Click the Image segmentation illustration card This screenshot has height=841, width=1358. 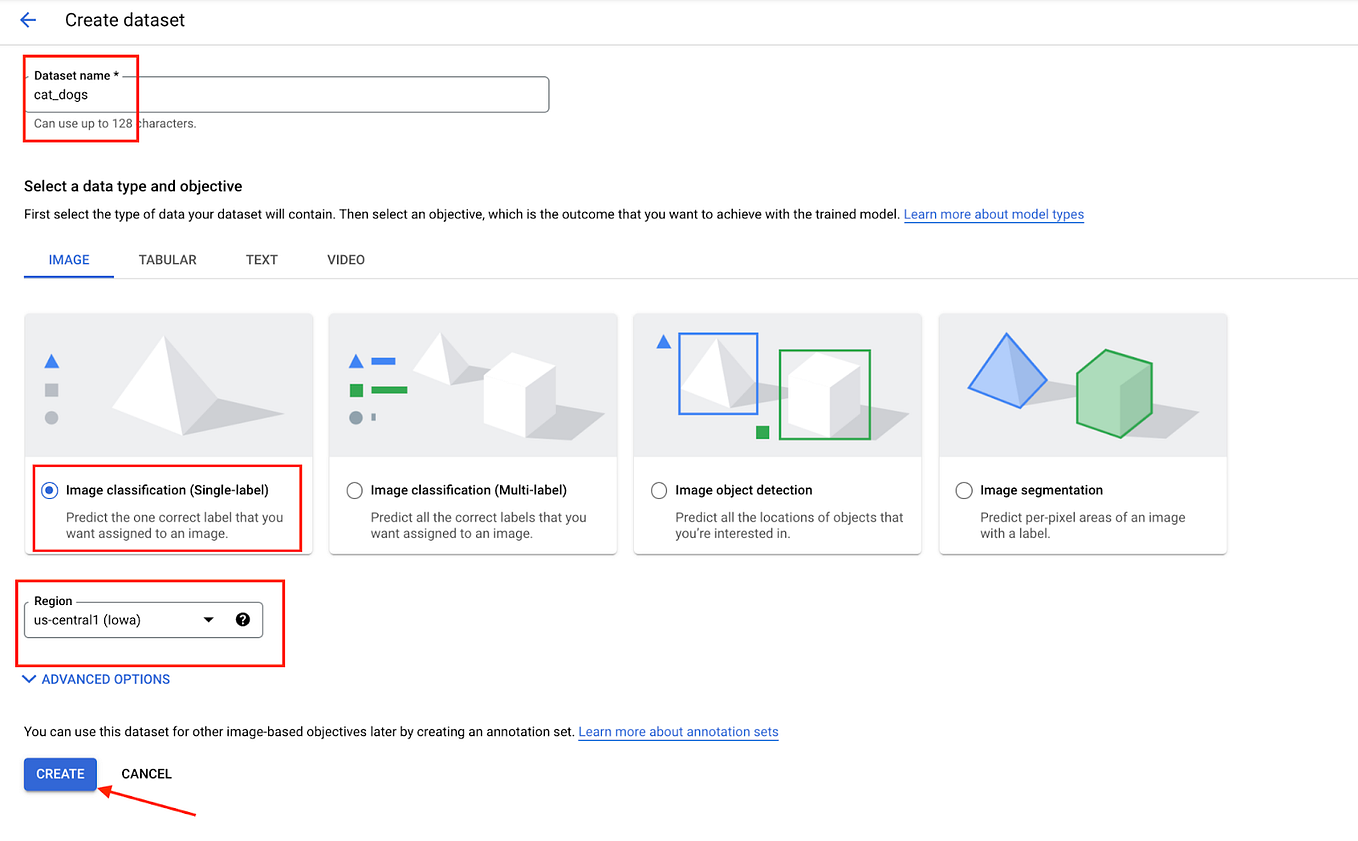pyautogui.click(x=1082, y=385)
